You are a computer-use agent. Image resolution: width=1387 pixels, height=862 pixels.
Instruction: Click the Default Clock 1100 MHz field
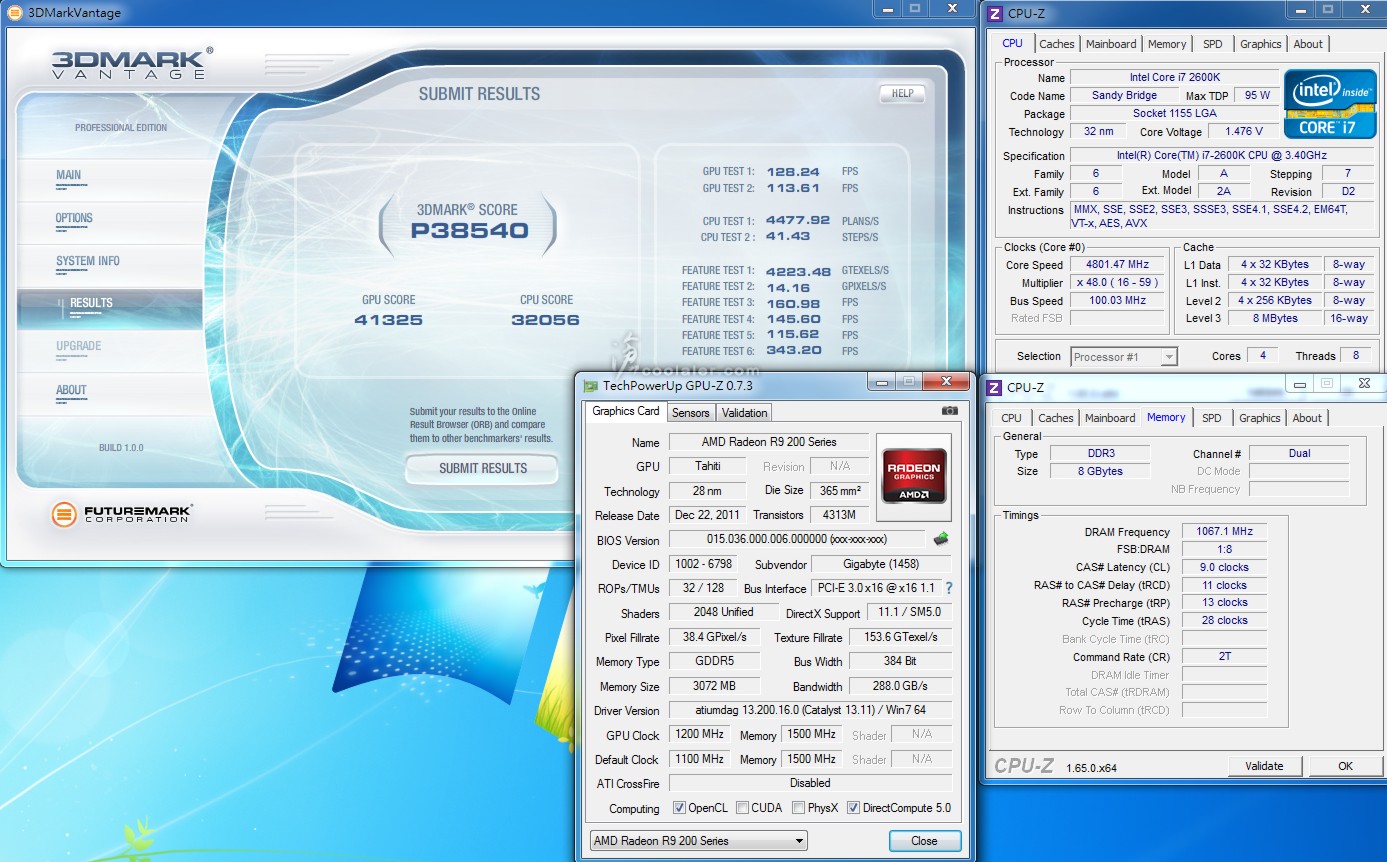coord(699,759)
